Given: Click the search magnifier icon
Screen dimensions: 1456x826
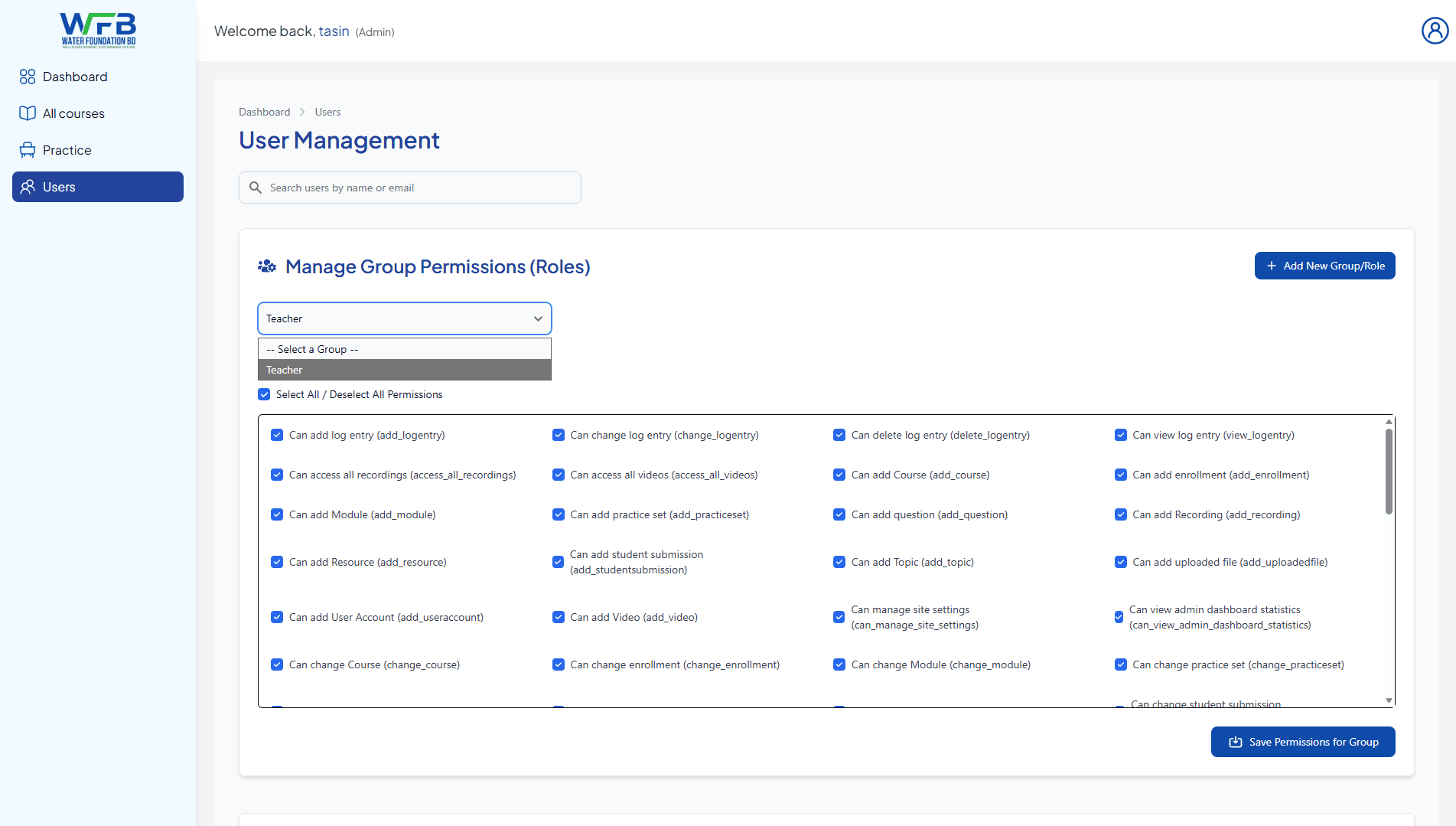Looking at the screenshot, I should coord(256,188).
